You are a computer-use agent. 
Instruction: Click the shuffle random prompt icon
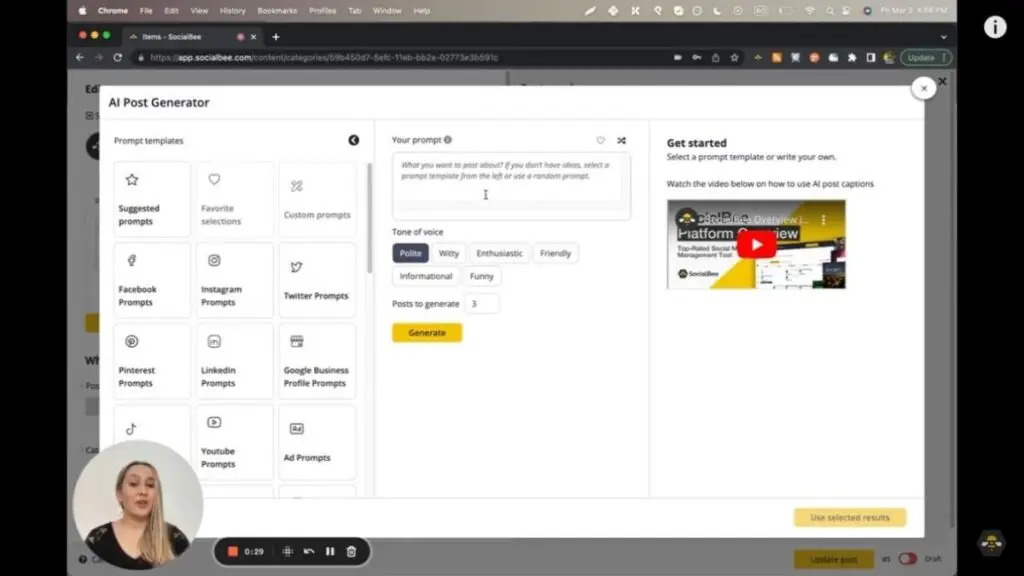[621, 141]
